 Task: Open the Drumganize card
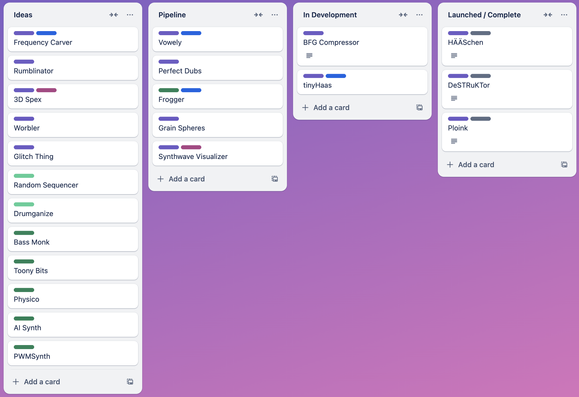pos(73,210)
